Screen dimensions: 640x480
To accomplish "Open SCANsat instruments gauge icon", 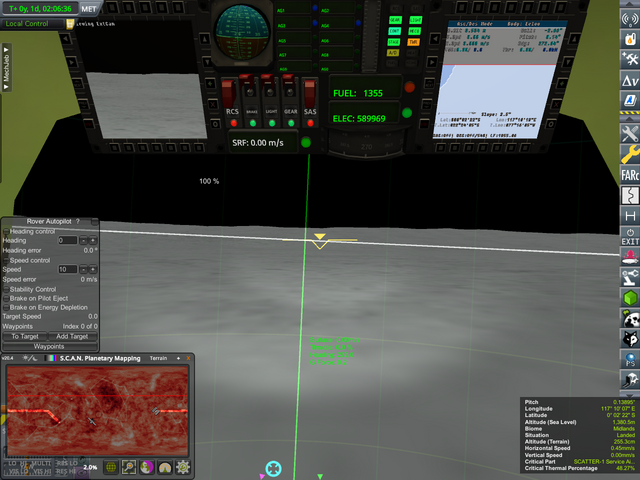I will tap(164, 467).
